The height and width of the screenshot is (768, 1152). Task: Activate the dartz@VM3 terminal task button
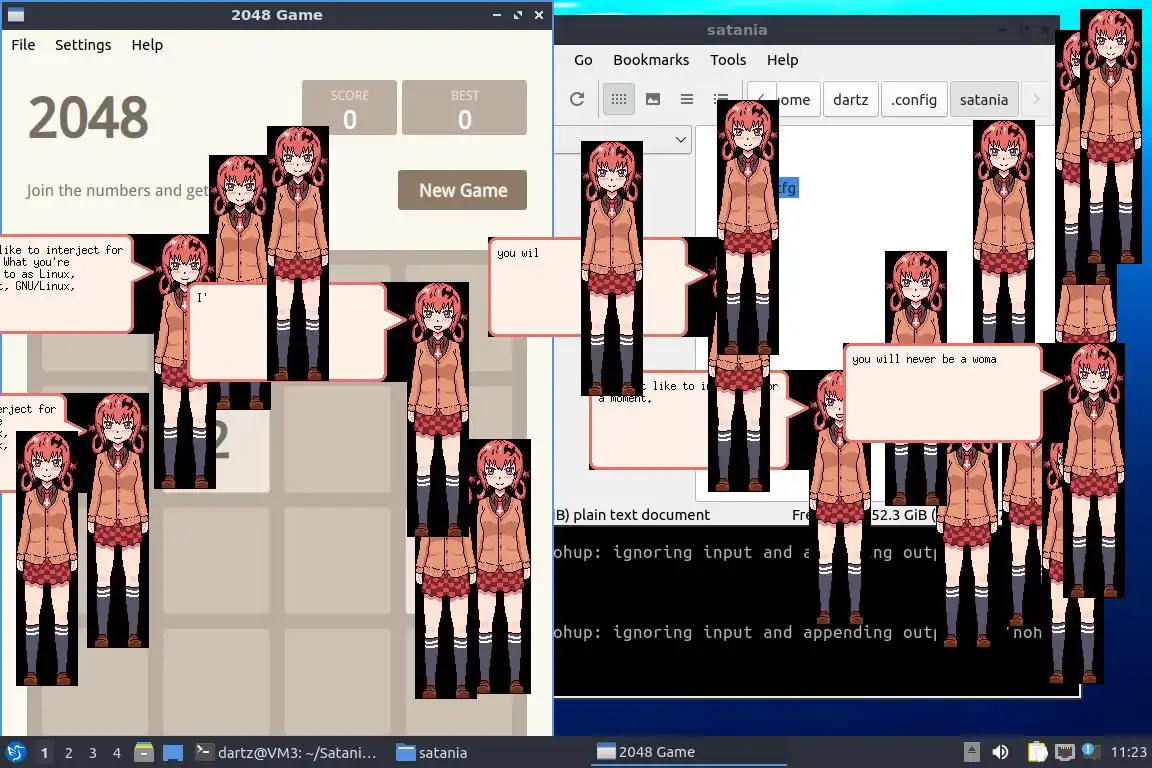[287, 753]
